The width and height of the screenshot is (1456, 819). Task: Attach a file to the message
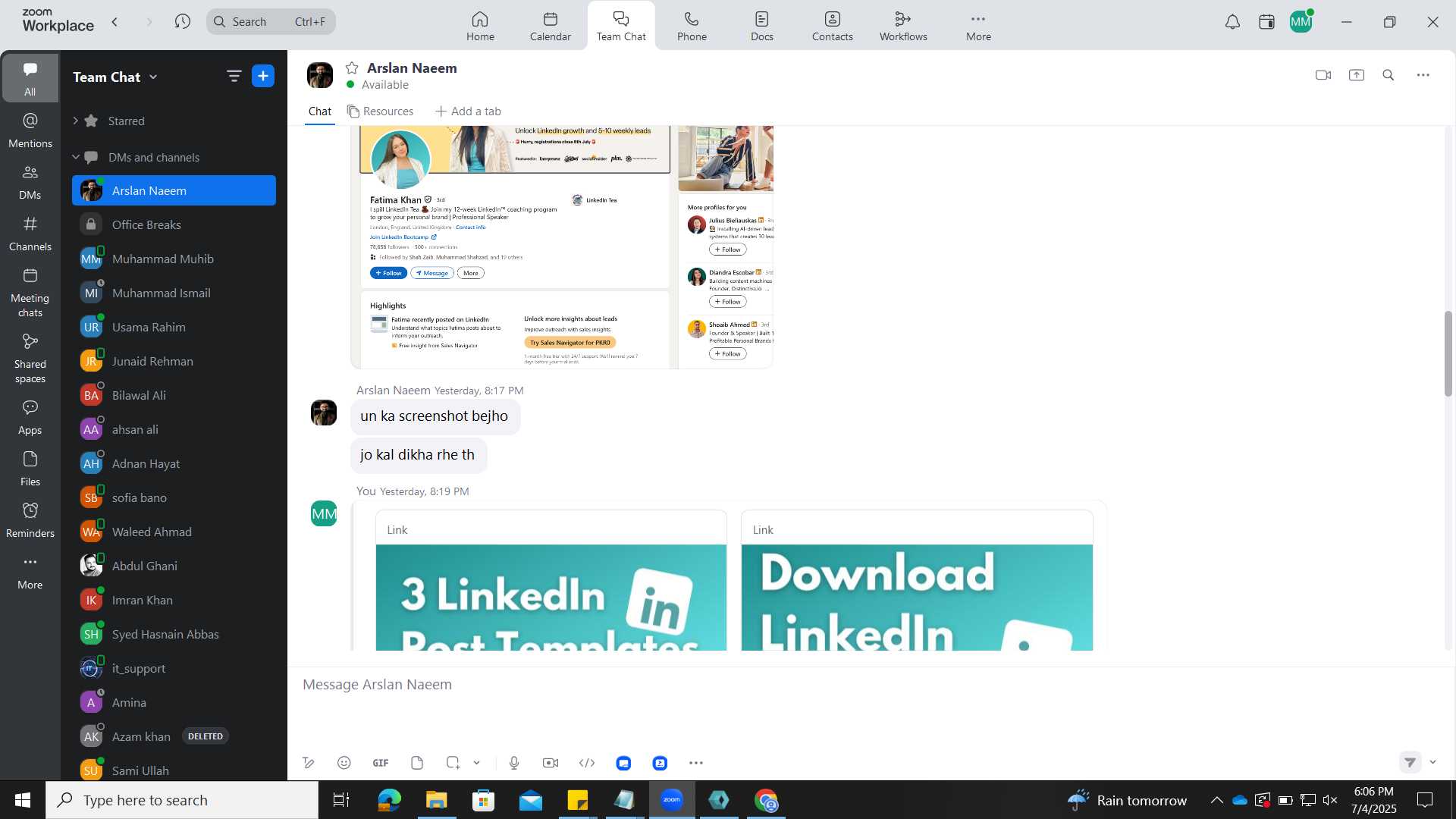pos(417,763)
